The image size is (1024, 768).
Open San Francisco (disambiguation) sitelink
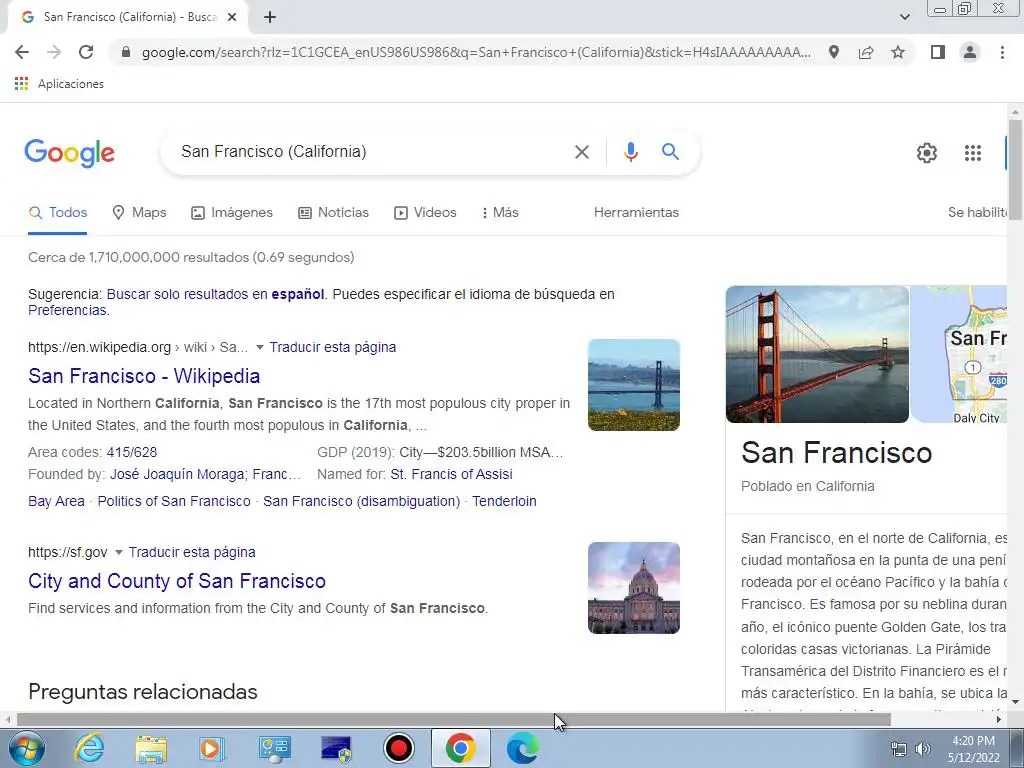pyautogui.click(x=361, y=502)
